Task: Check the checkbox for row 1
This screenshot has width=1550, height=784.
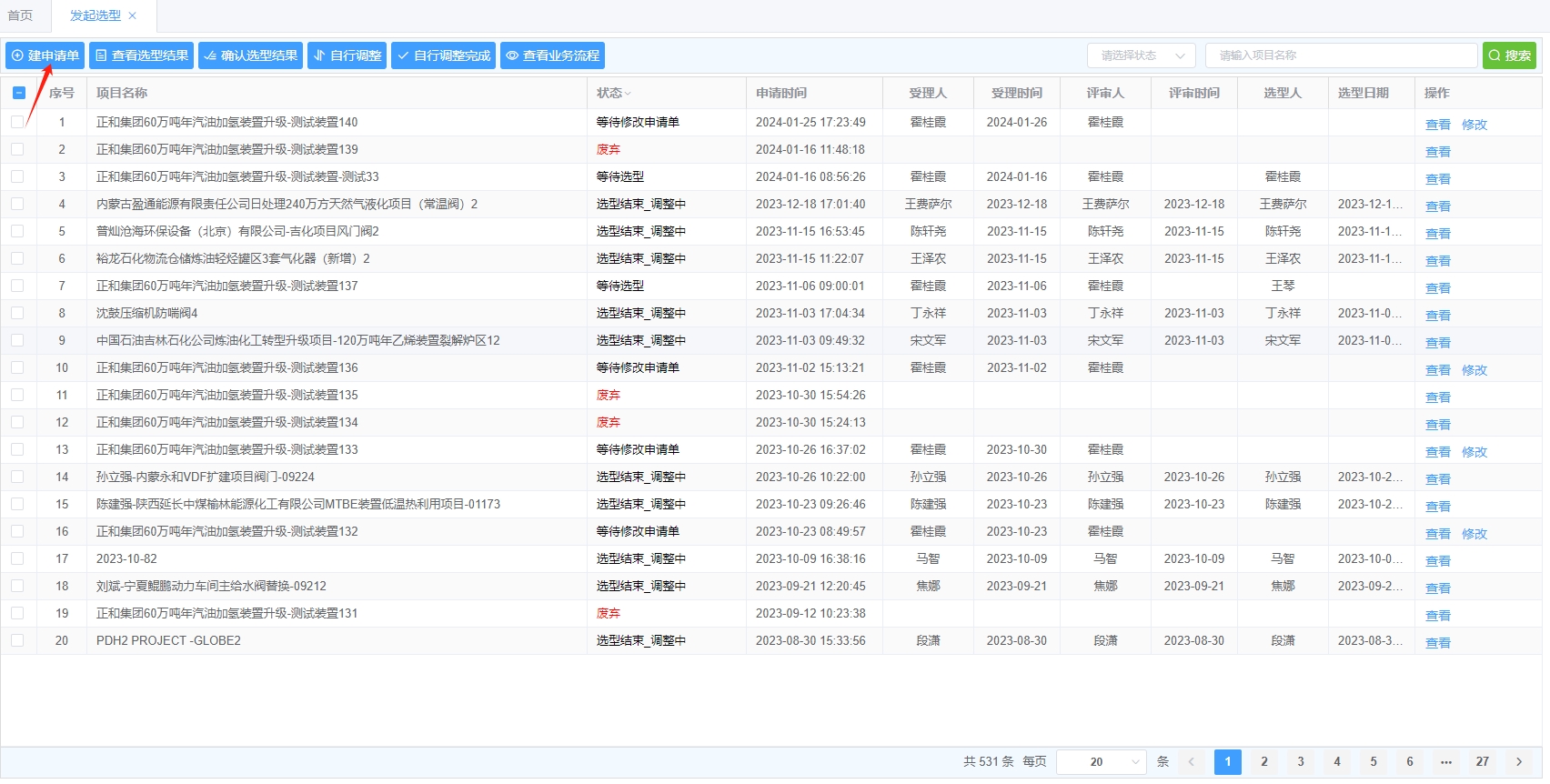Action: coord(18,122)
